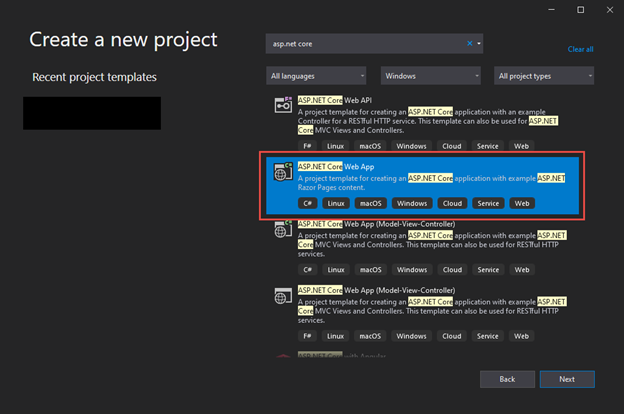Click the F# Model-View-Controller template icon

pos(283,296)
